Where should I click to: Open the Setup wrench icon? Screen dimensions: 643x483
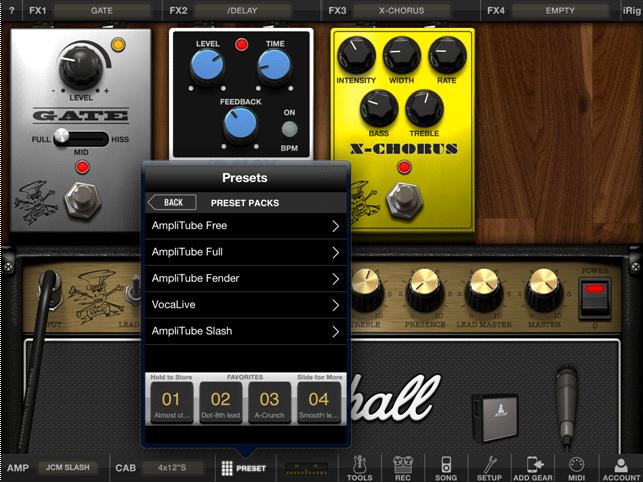coord(489,468)
